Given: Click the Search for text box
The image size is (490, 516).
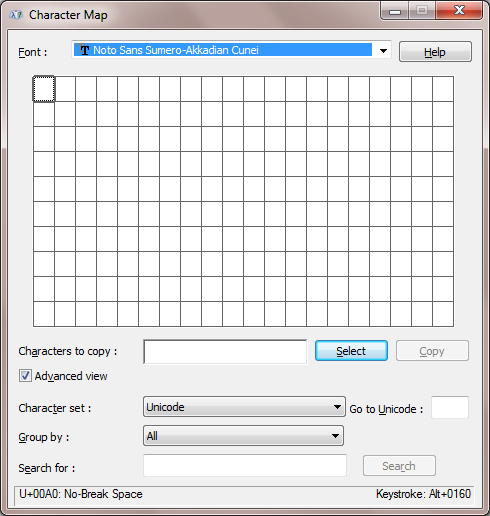Looking at the screenshot, I should point(245,465).
